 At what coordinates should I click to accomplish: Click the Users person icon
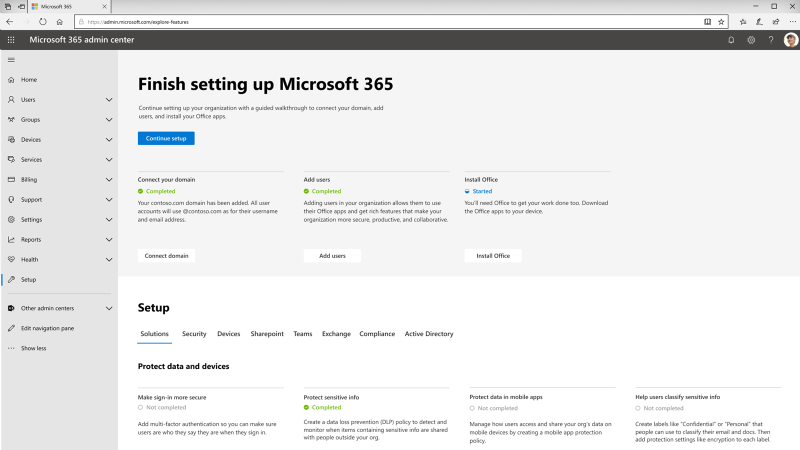[11, 99]
